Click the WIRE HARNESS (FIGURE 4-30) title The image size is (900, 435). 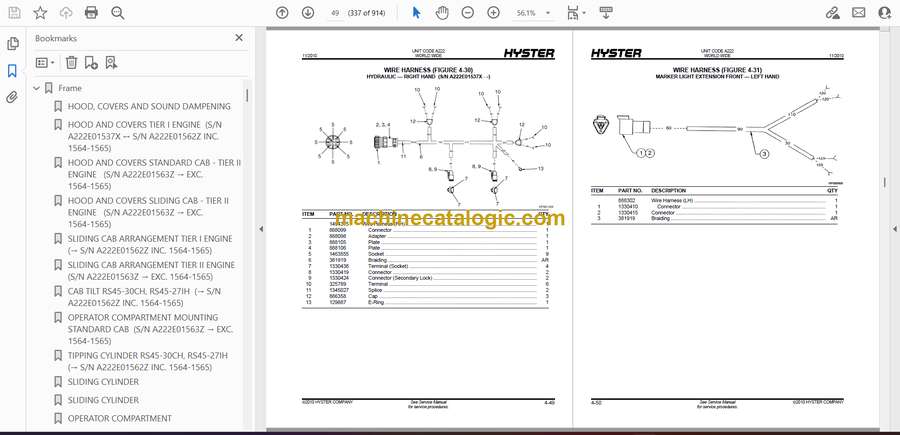[x=428, y=70]
